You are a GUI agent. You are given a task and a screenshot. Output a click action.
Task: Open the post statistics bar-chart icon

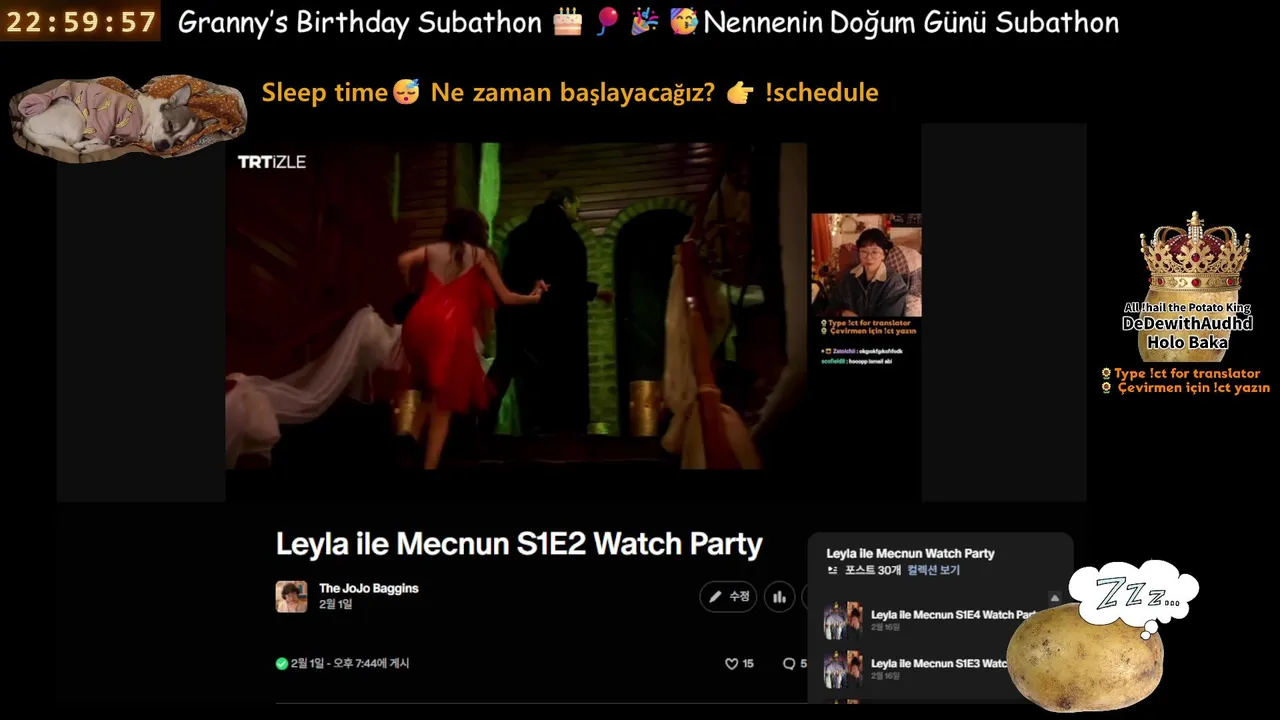pos(780,597)
